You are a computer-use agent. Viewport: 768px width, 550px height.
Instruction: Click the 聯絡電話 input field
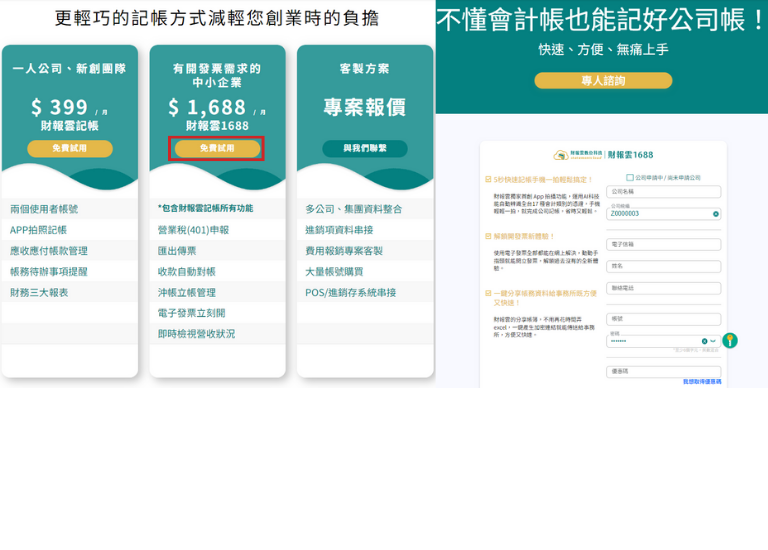[x=664, y=288]
